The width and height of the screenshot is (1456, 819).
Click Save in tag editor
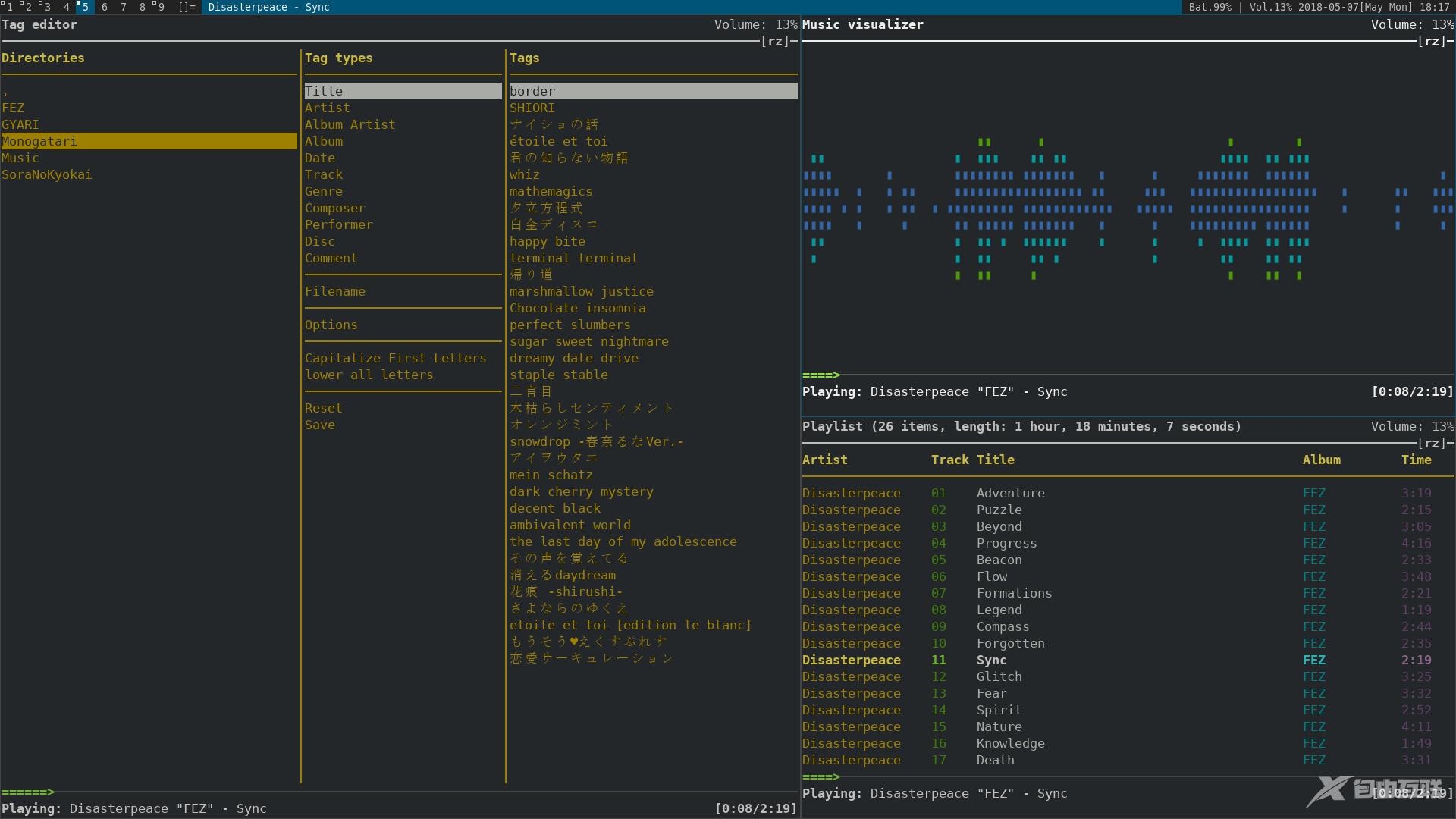click(403, 425)
